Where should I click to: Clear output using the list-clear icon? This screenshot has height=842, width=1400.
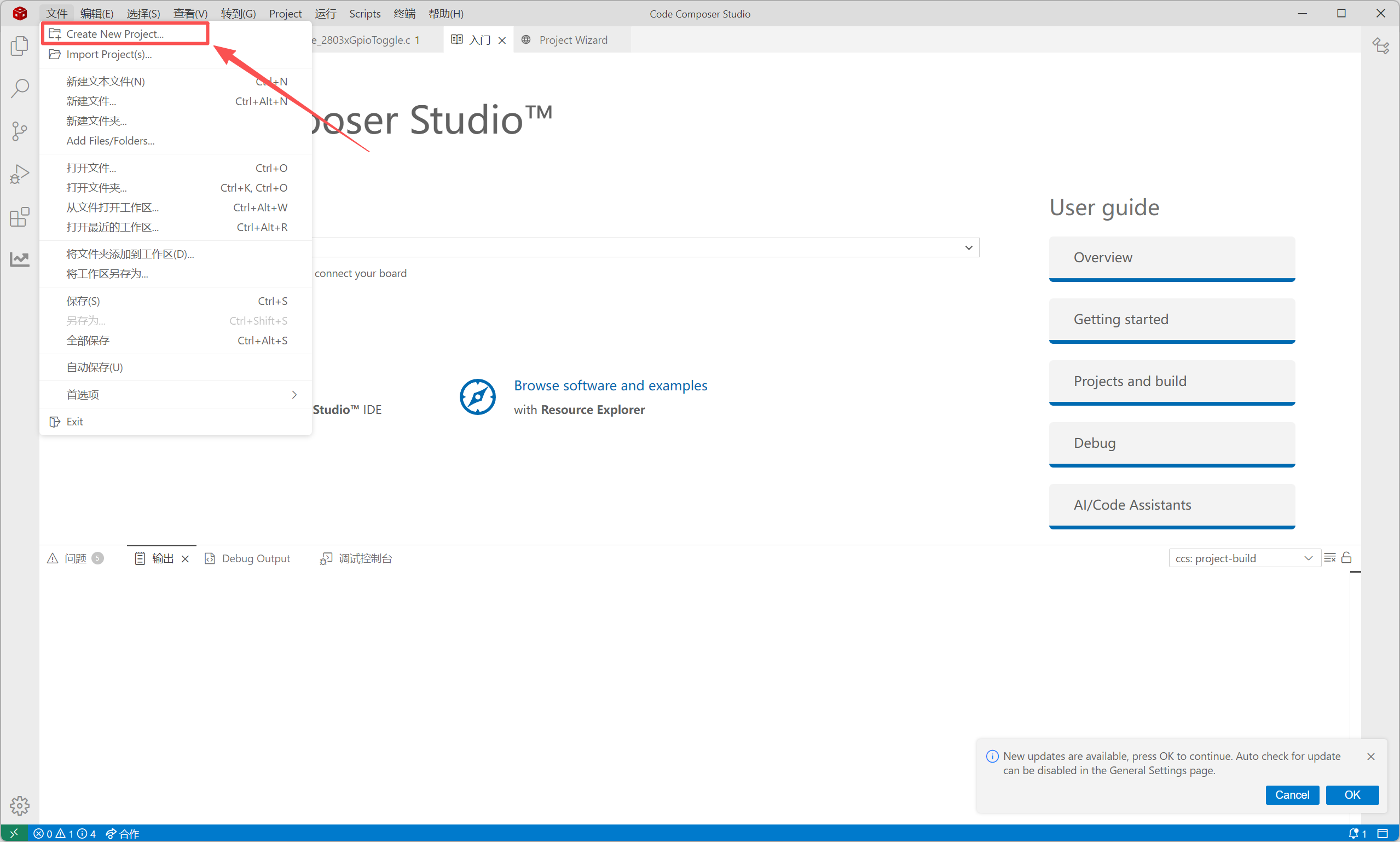click(1329, 558)
